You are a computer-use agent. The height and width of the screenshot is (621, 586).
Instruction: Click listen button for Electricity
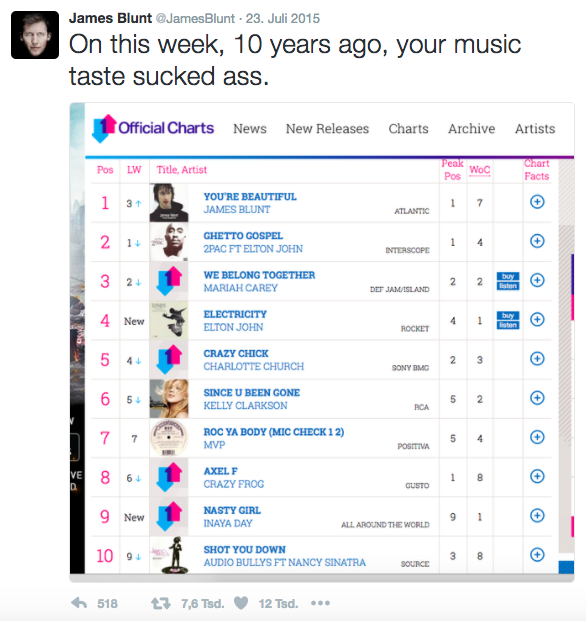click(508, 325)
